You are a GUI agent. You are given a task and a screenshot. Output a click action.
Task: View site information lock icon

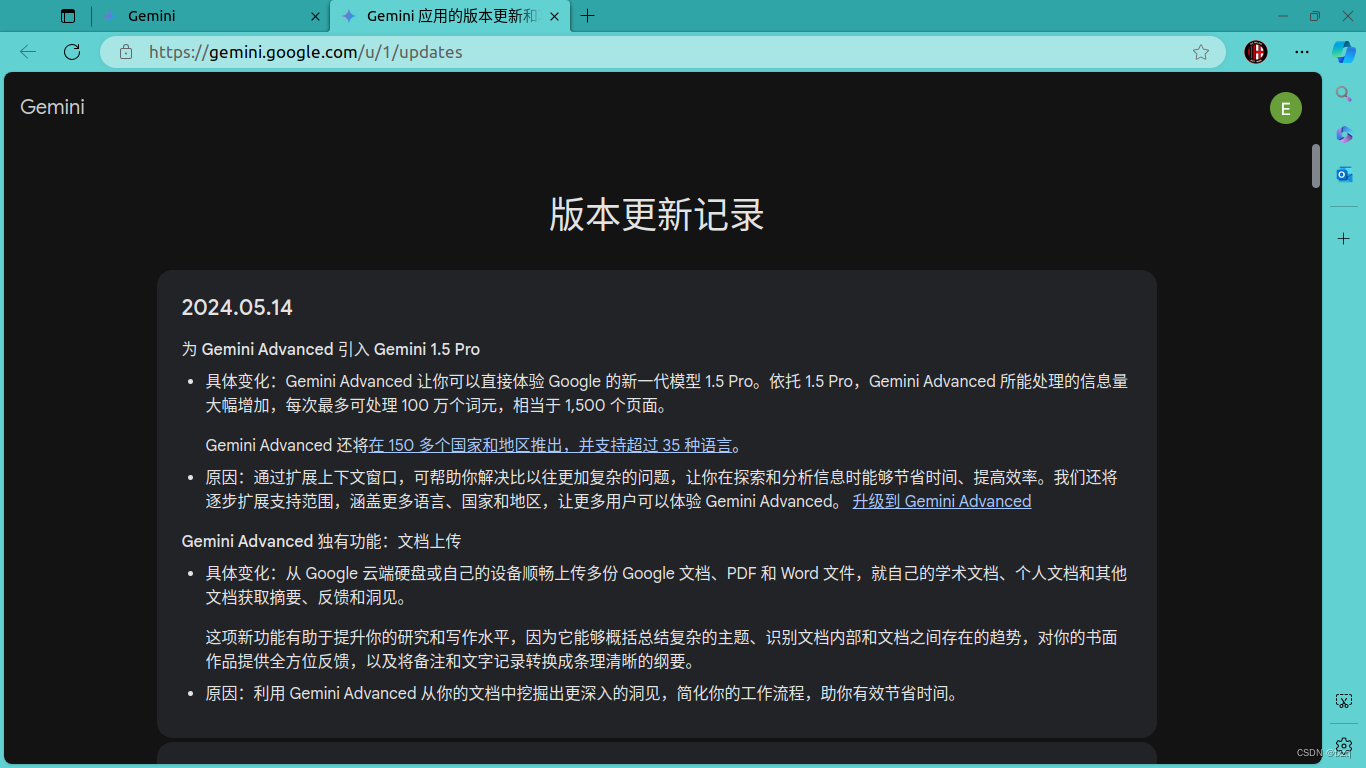(126, 52)
